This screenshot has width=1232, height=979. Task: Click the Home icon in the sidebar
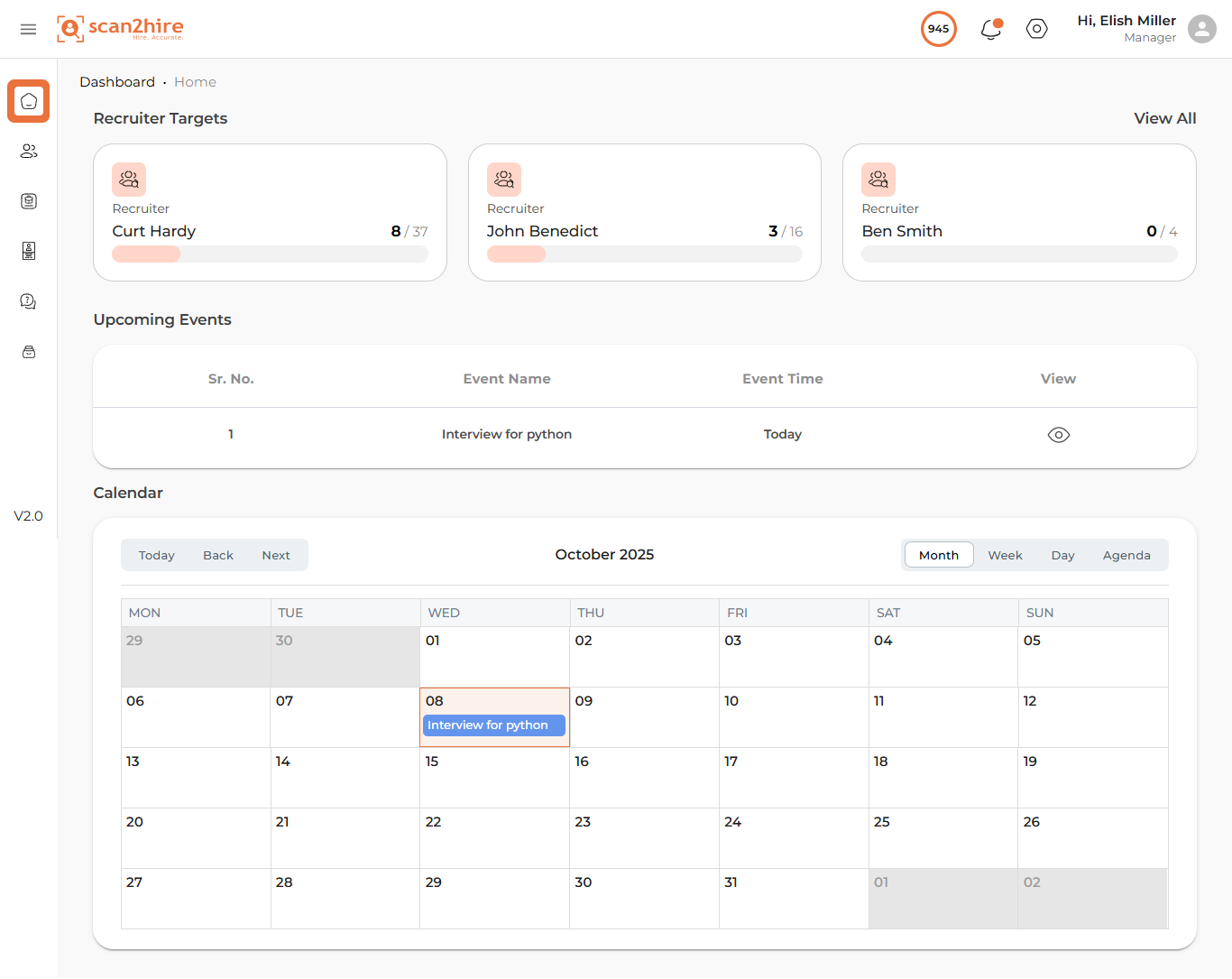(29, 101)
